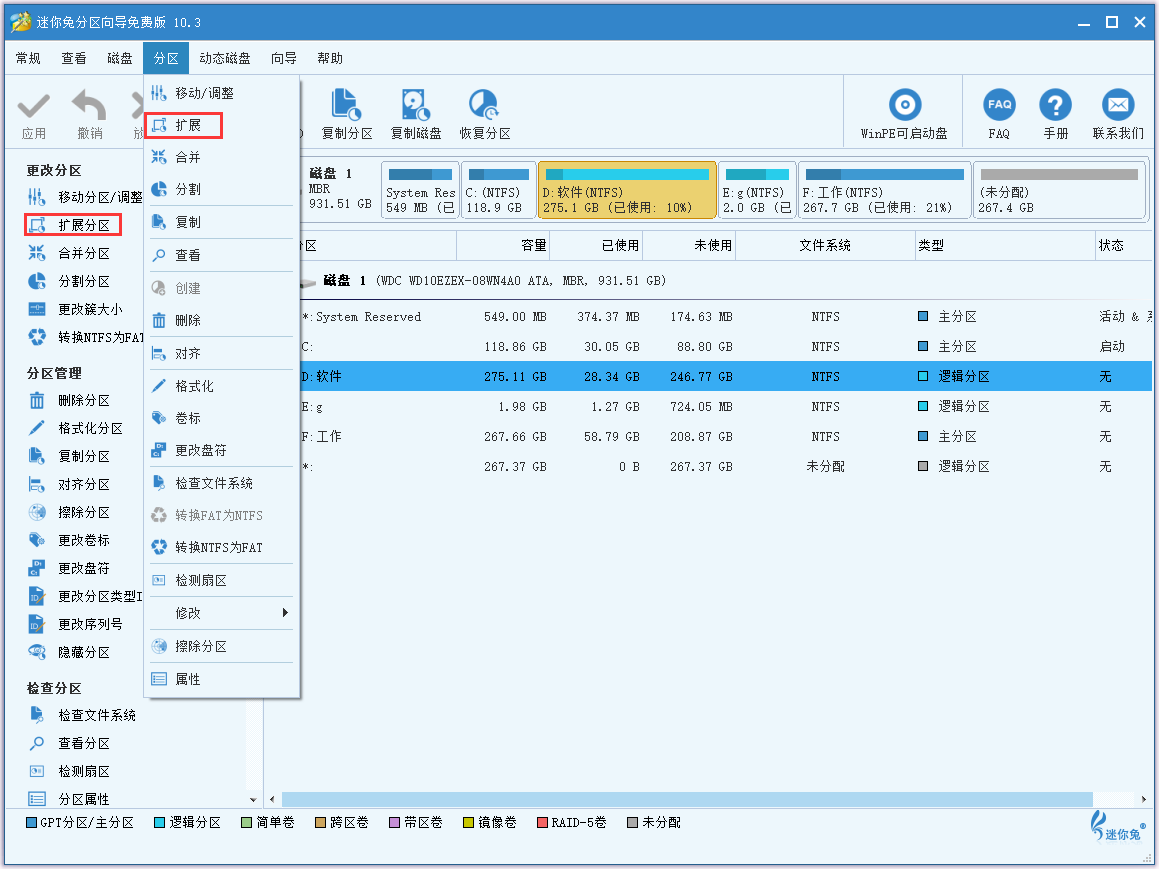Viewport: 1159px width, 869px height.
Task: Click 合并分区 in left sidebar
Action: [69, 253]
